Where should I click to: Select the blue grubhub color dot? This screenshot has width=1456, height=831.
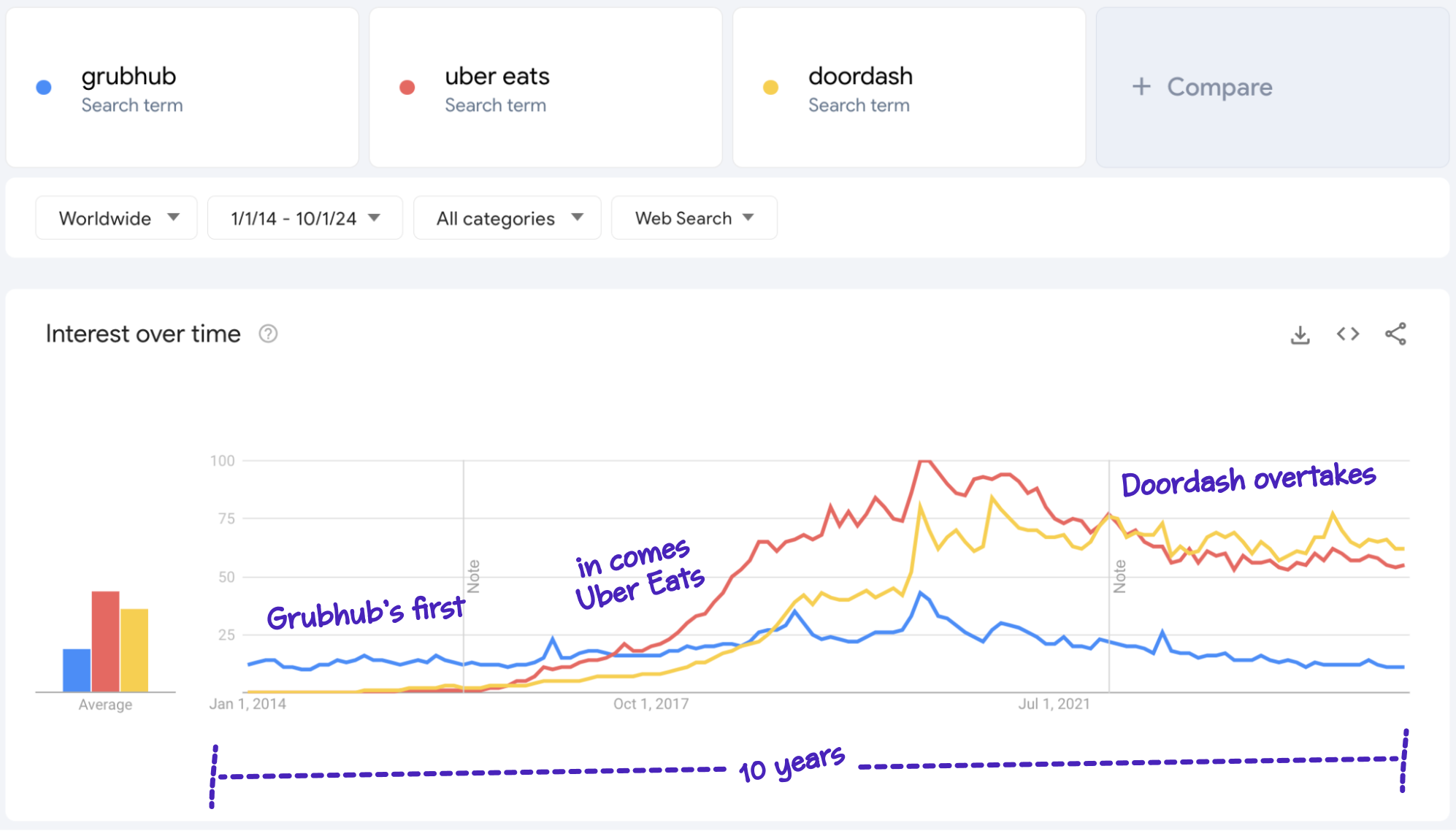point(44,88)
